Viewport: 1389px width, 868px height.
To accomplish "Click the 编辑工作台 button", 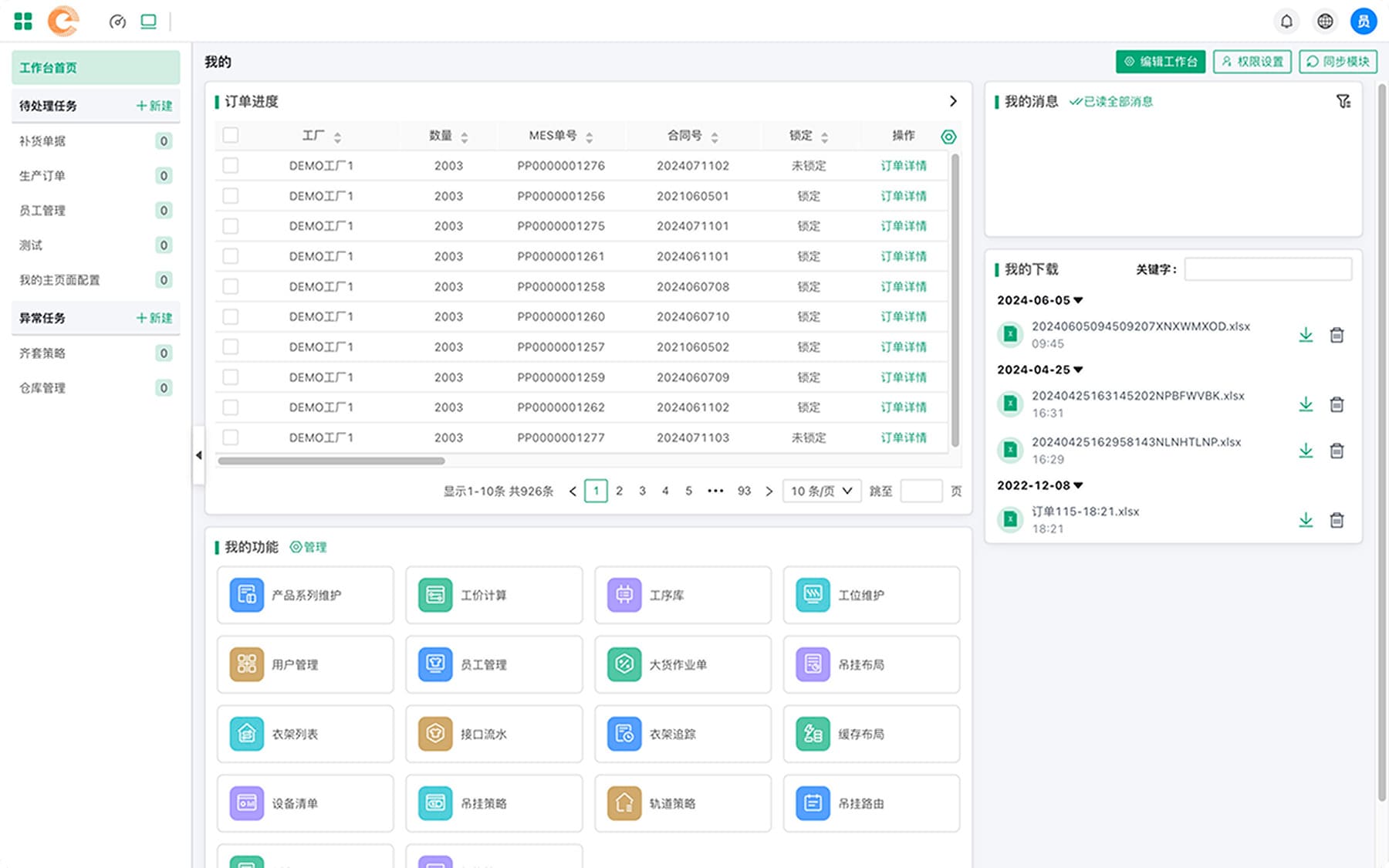I will [x=1161, y=62].
